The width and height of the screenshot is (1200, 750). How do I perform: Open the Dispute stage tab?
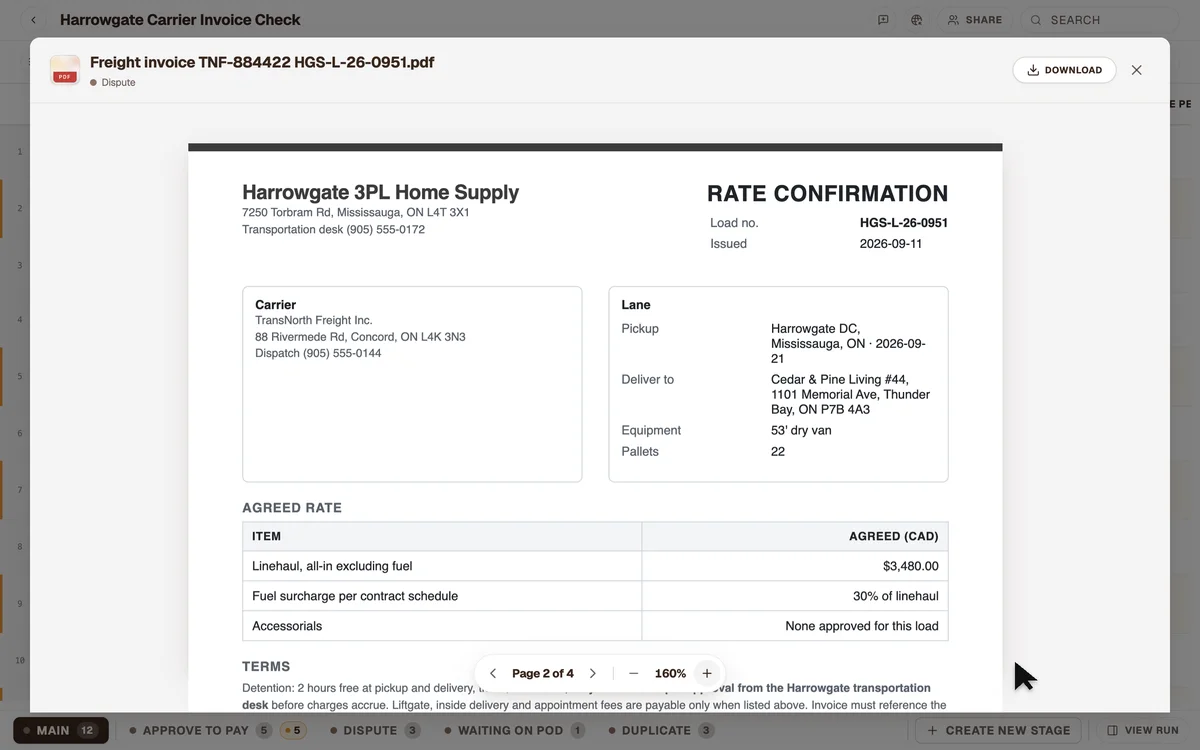tap(375, 730)
